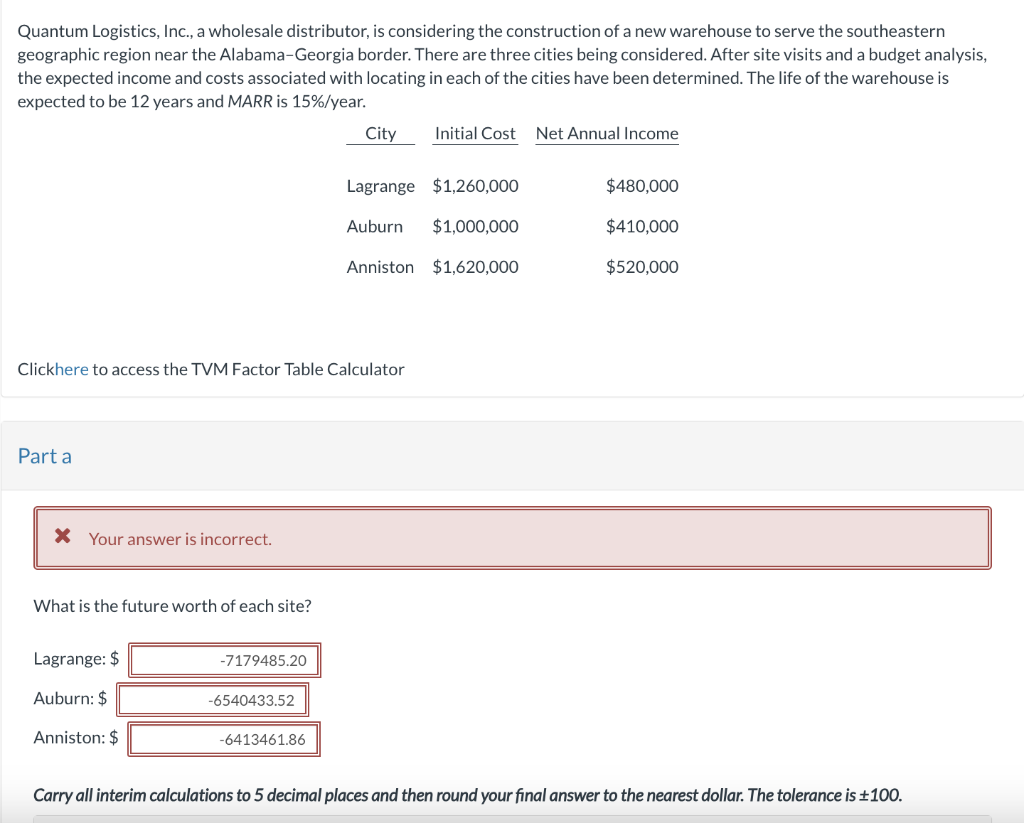The image size is (1024, 823).
Task: Select the Net Annual Income column header
Action: (x=607, y=133)
